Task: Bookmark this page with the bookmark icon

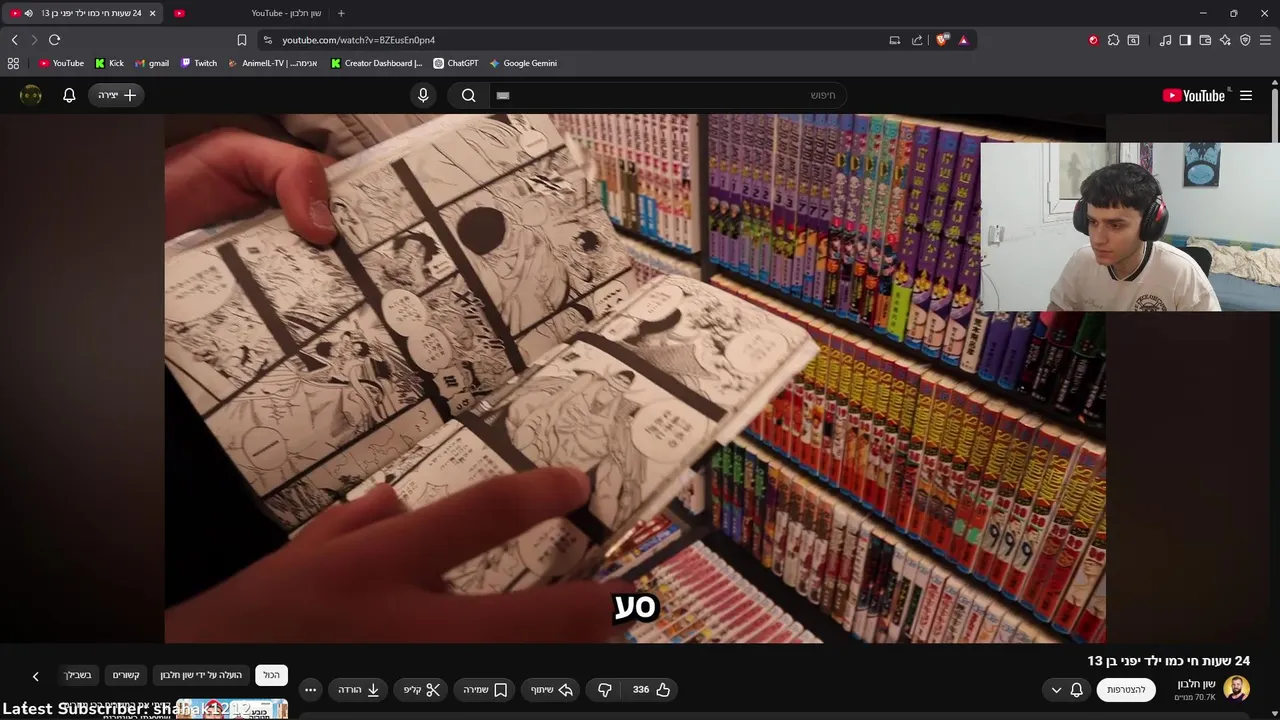Action: 242,40
